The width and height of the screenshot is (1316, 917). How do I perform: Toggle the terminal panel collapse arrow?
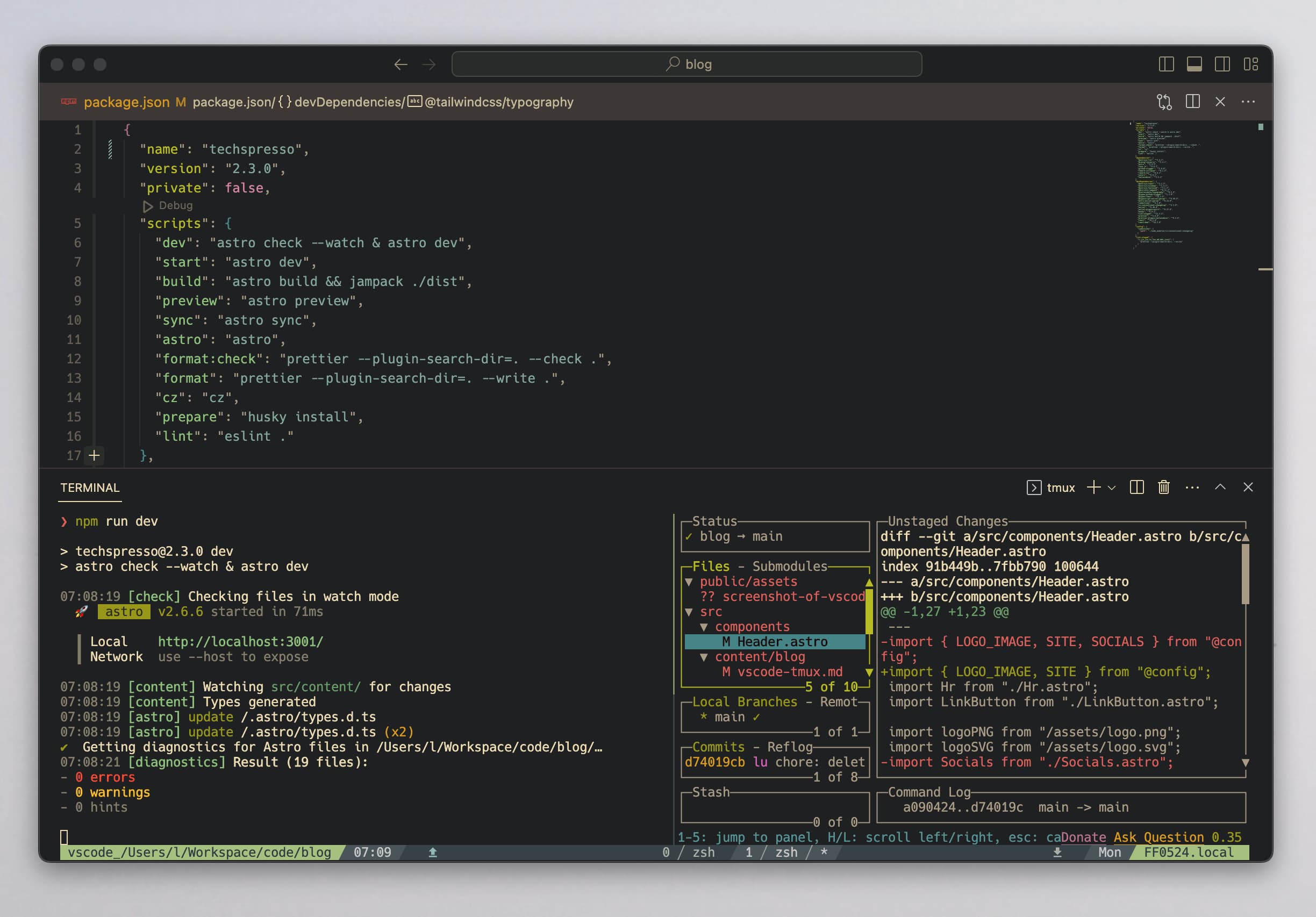[1220, 488]
